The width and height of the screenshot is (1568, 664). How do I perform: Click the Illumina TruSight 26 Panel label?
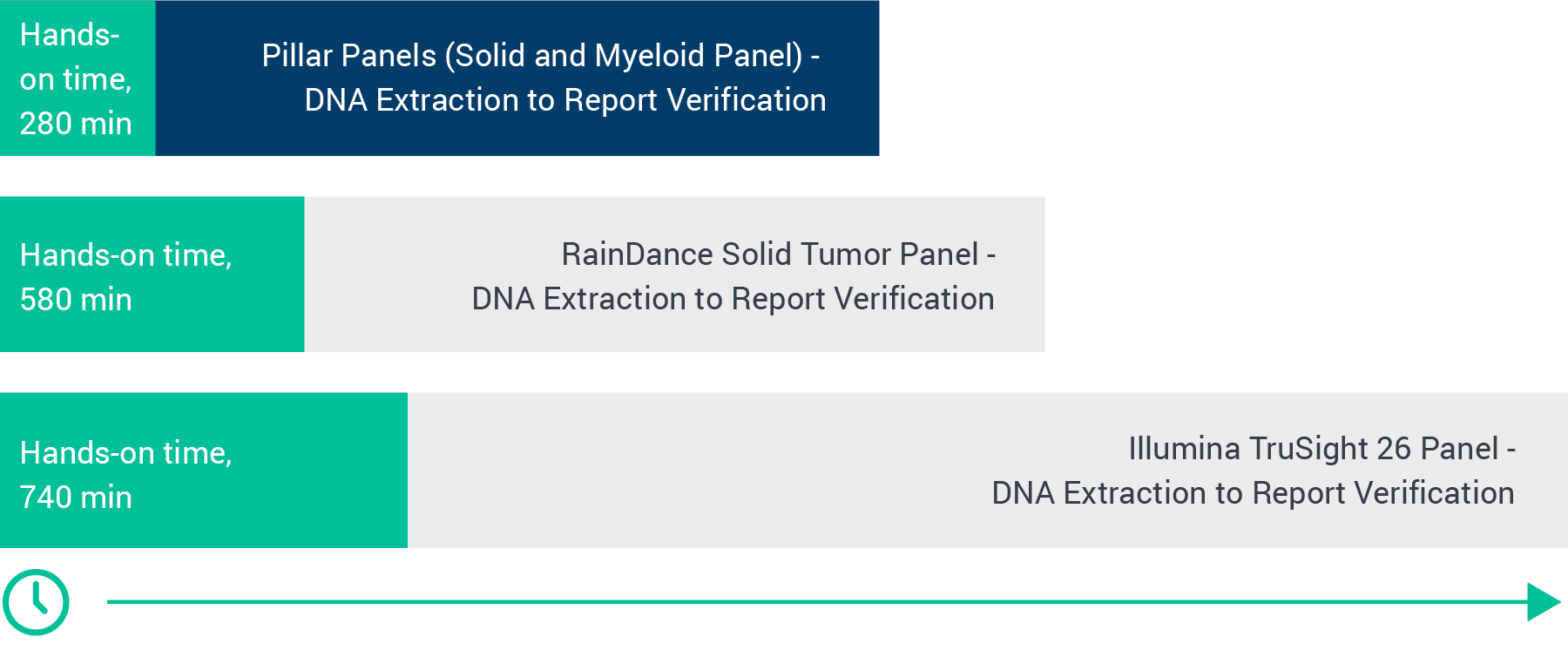pos(1321,449)
